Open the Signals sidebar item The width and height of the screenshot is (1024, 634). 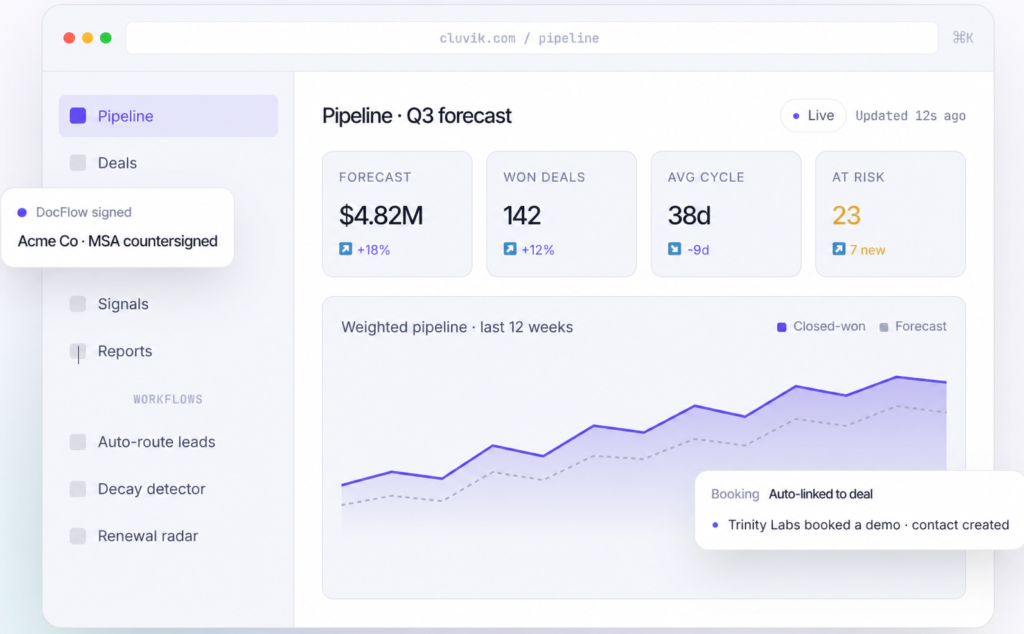pos(168,304)
